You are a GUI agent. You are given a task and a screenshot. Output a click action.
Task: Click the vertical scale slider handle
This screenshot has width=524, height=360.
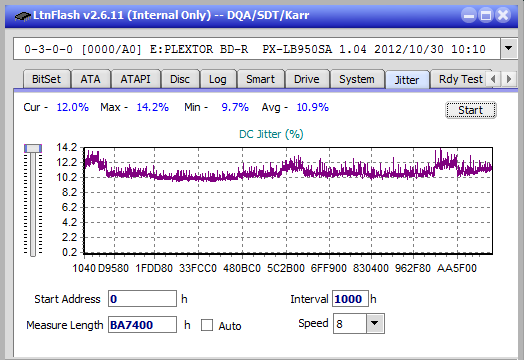click(x=33, y=148)
